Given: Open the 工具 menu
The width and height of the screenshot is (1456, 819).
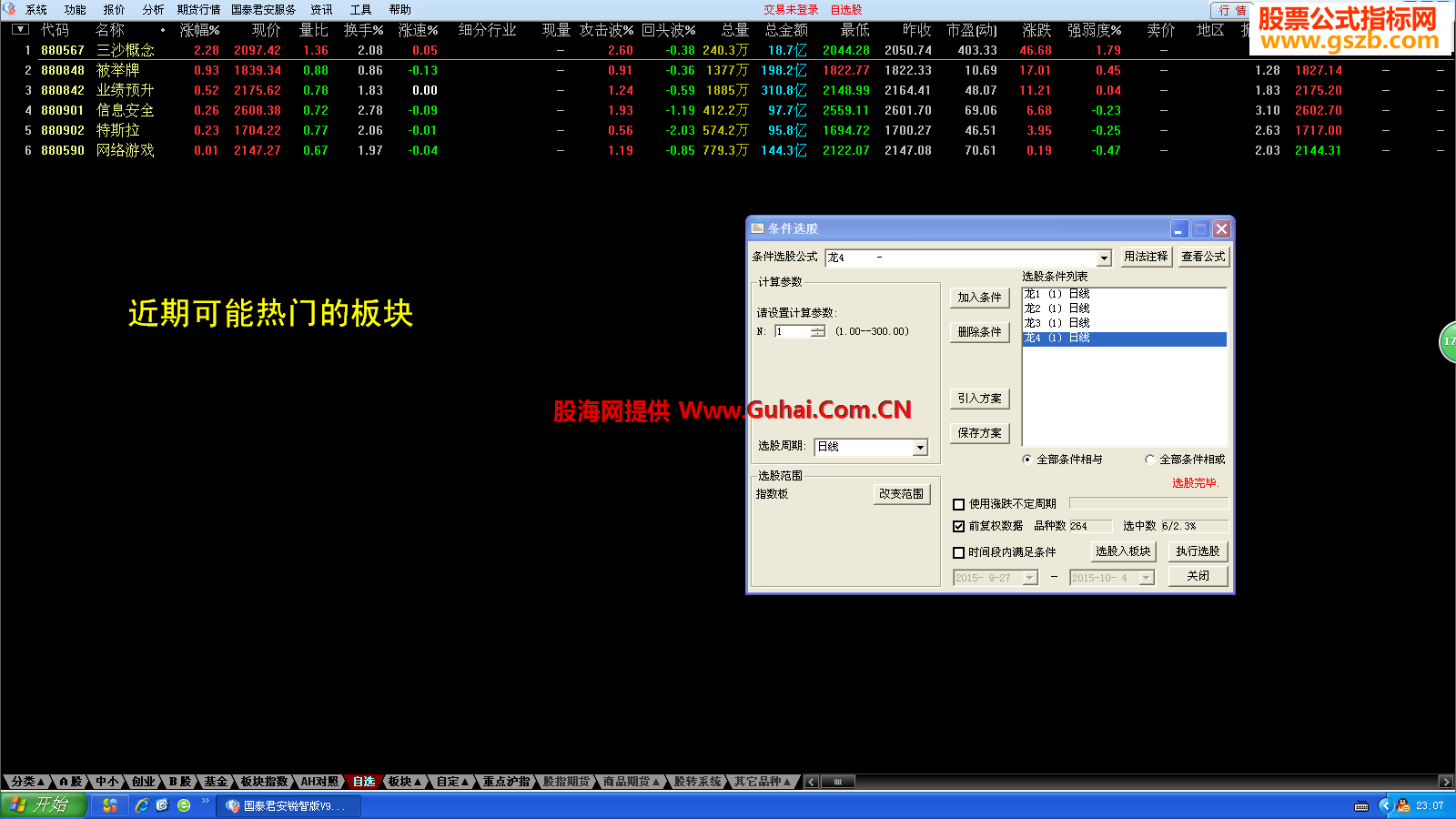Looking at the screenshot, I should pos(361,10).
